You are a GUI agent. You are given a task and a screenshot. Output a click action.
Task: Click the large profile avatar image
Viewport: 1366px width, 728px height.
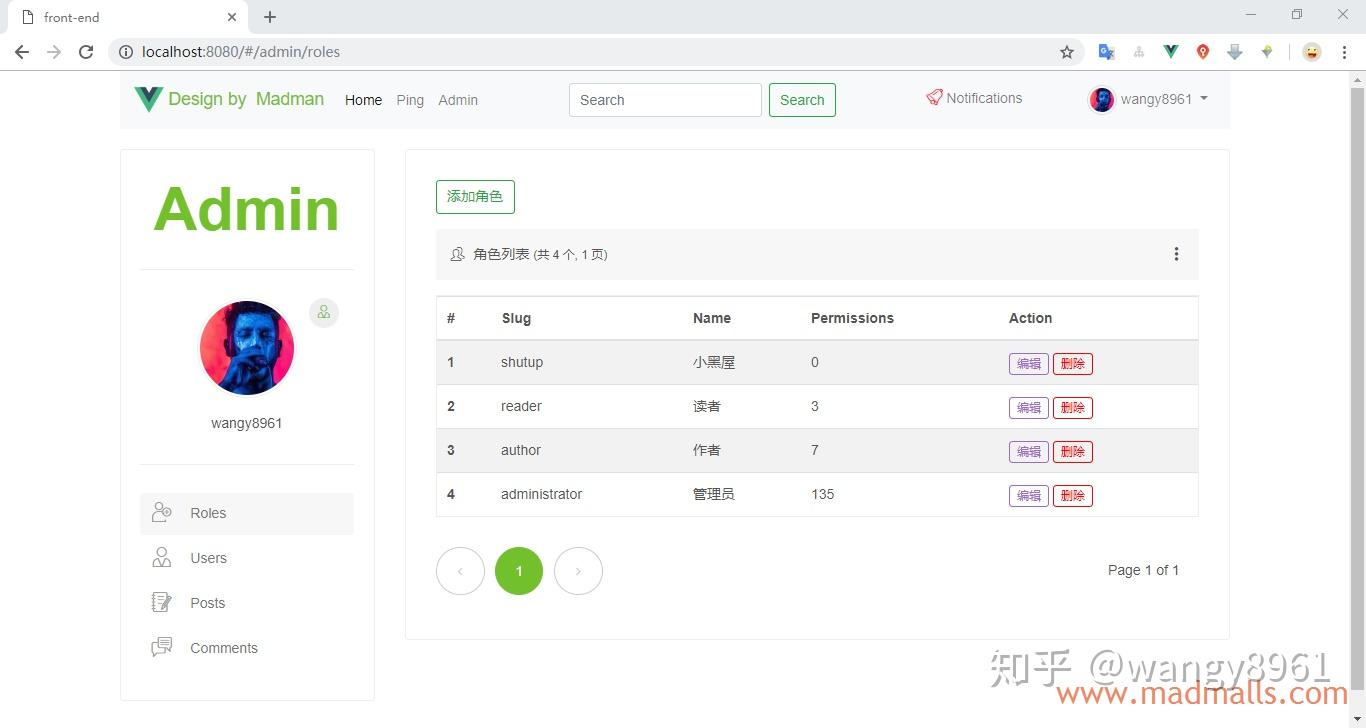tap(247, 348)
